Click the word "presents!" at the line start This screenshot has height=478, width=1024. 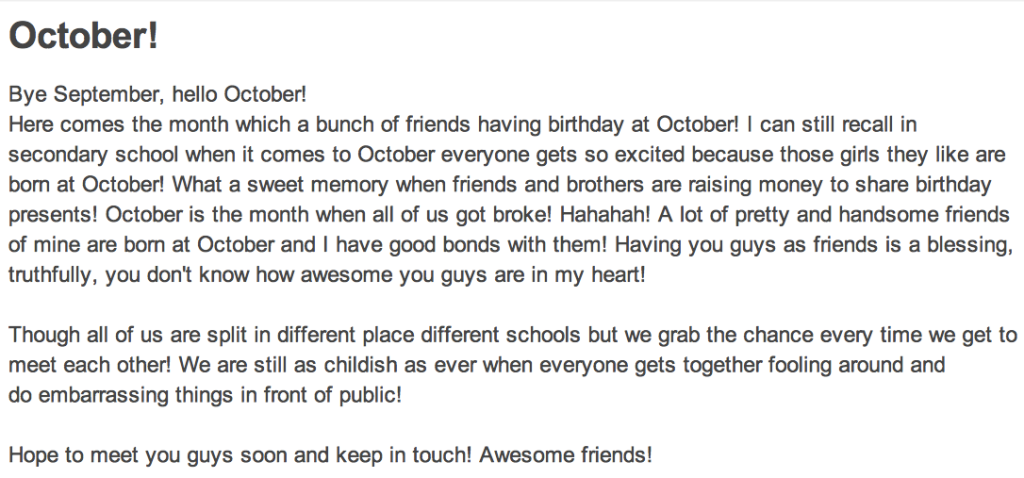(52, 215)
